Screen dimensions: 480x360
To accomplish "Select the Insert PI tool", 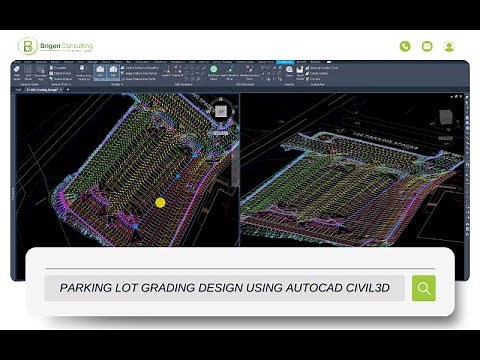I will click(167, 72).
